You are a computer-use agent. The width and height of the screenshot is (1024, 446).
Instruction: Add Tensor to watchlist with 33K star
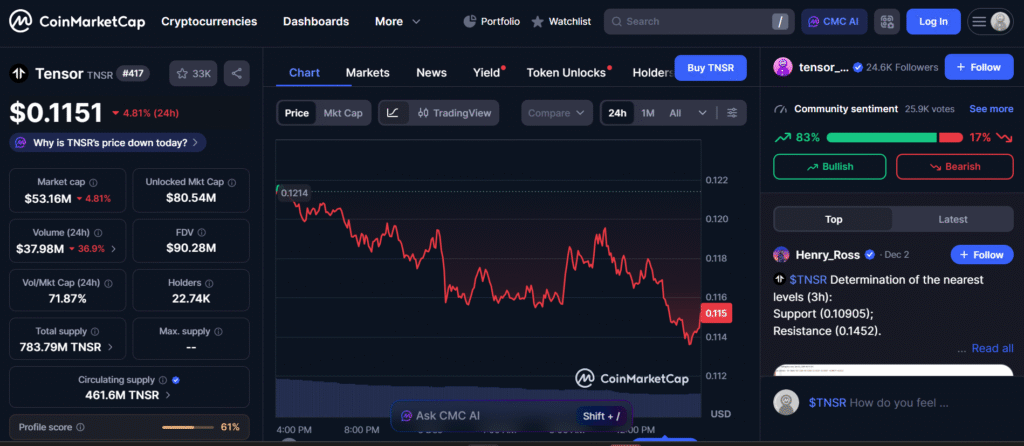point(193,74)
